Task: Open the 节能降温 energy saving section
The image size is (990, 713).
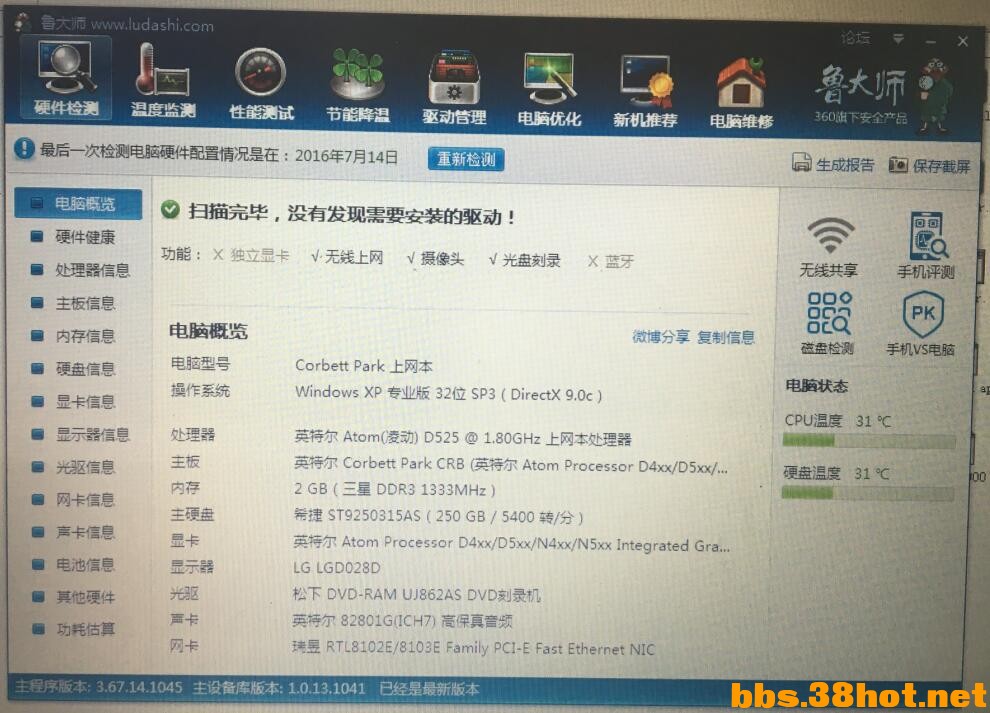Action: (357, 85)
